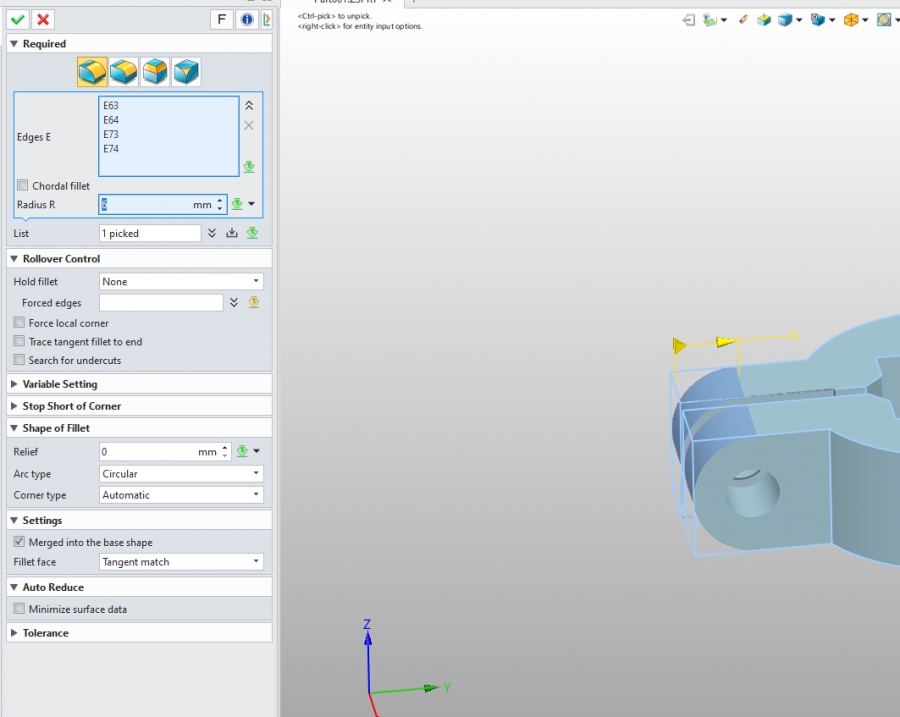Collapse the Shape of Fillet section

pyautogui.click(x=14, y=428)
